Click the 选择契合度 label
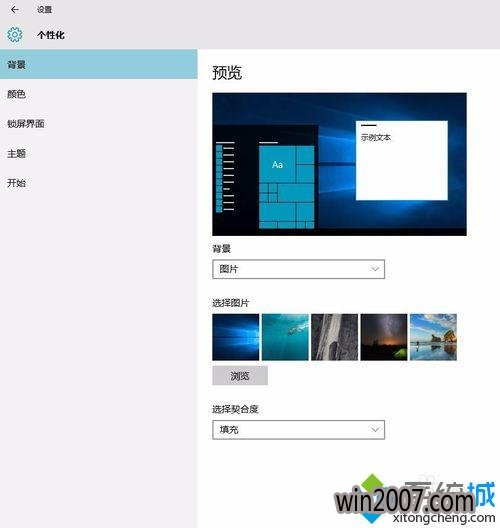Screen dimensions: 500x528 coord(235,409)
